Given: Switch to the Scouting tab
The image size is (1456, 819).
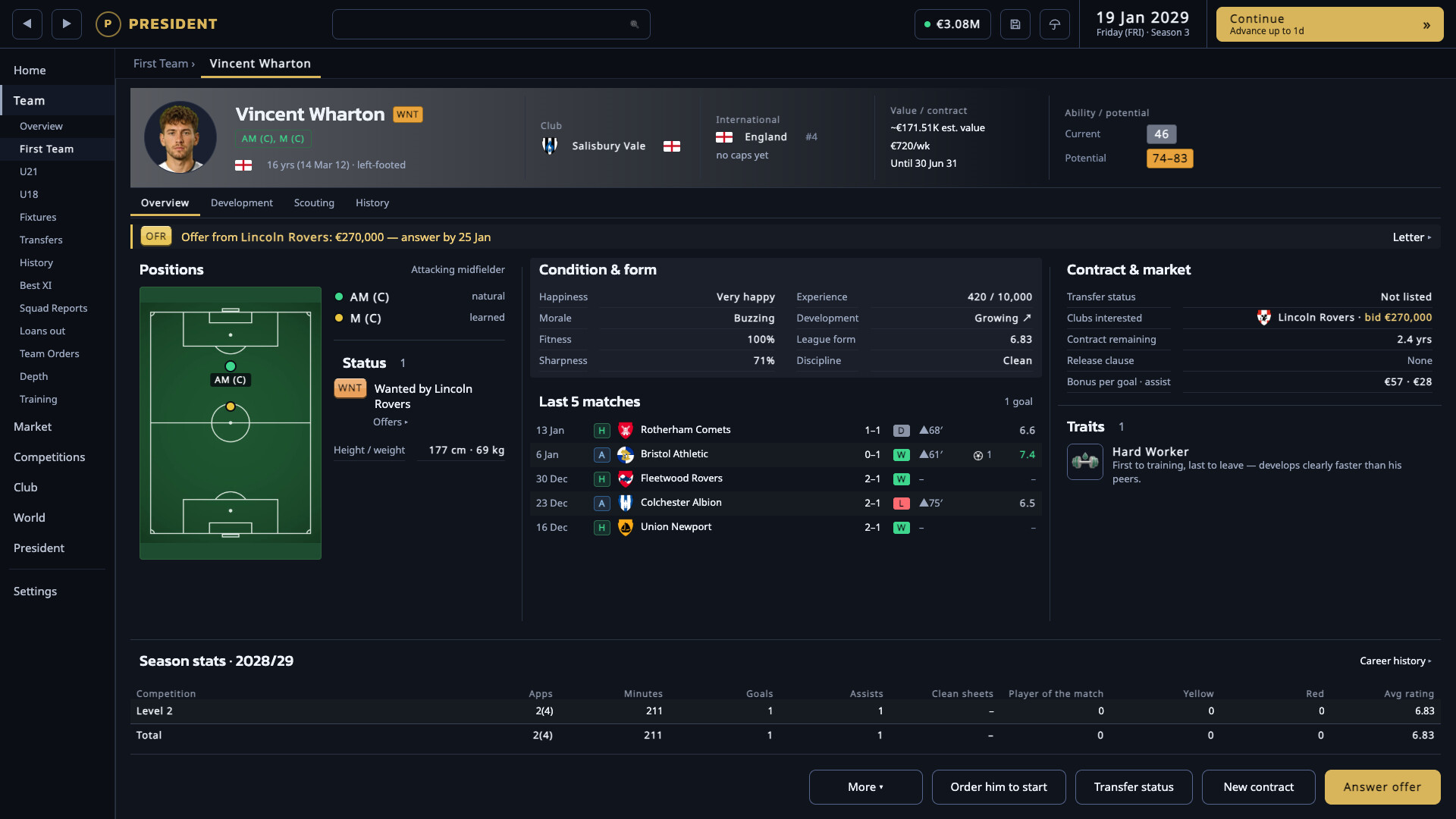Looking at the screenshot, I should tap(314, 203).
